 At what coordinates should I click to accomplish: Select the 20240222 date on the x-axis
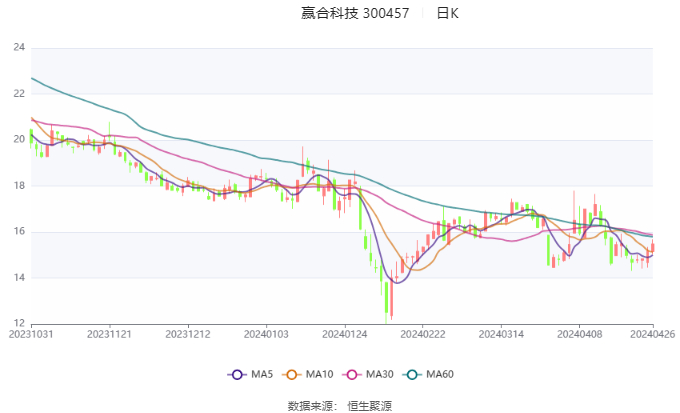(x=421, y=335)
